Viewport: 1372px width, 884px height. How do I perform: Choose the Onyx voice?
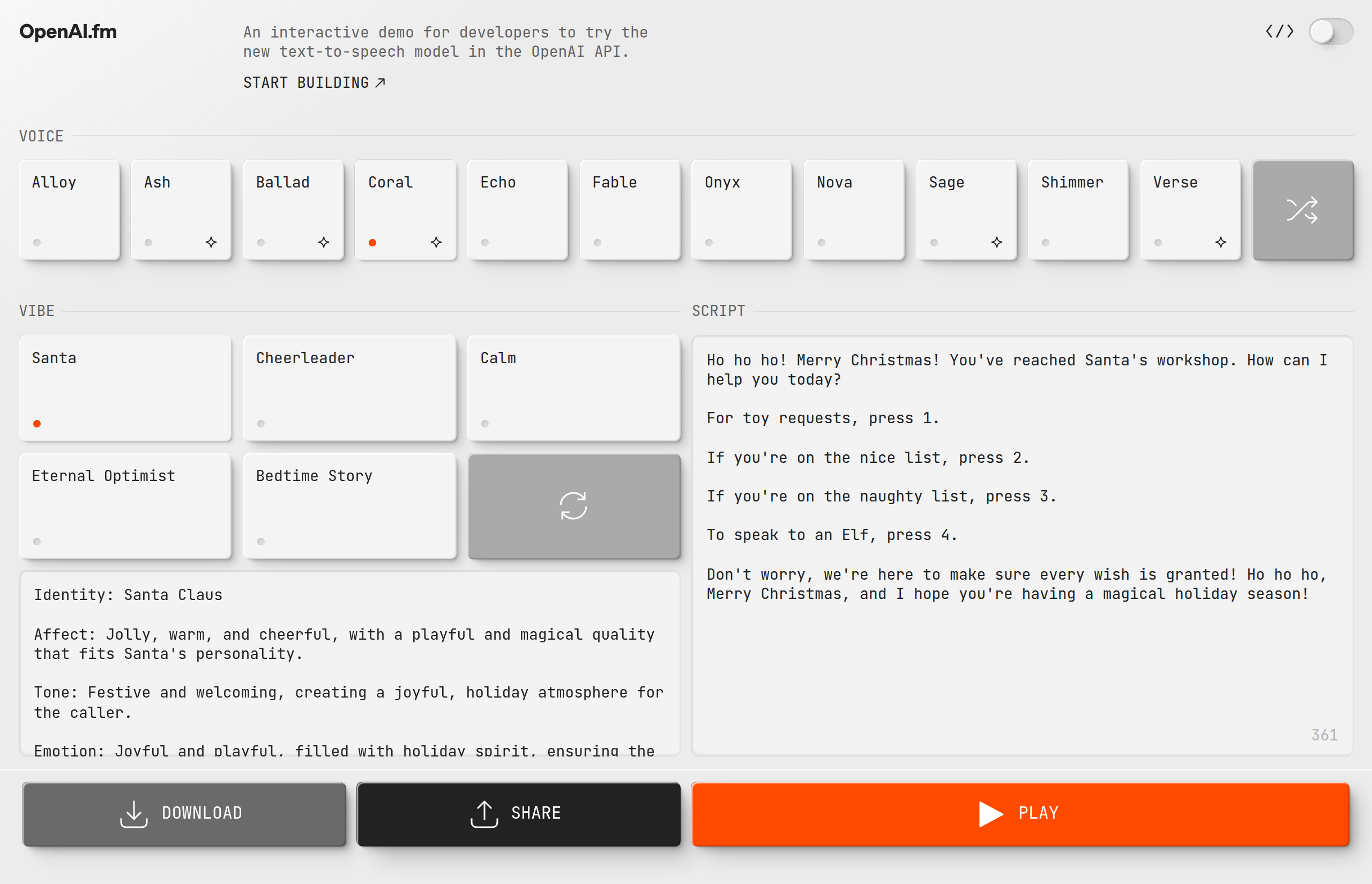(742, 209)
